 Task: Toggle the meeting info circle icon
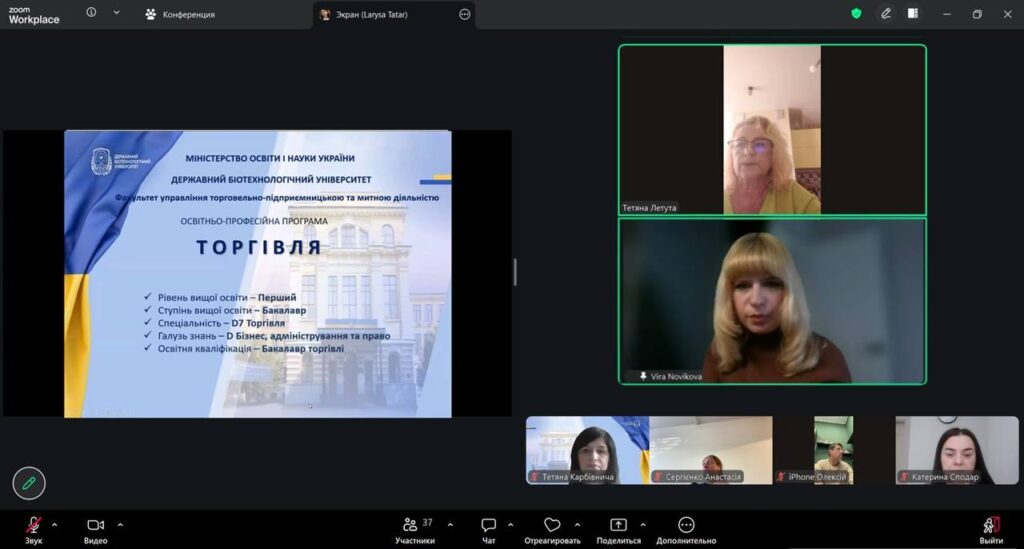tap(91, 13)
